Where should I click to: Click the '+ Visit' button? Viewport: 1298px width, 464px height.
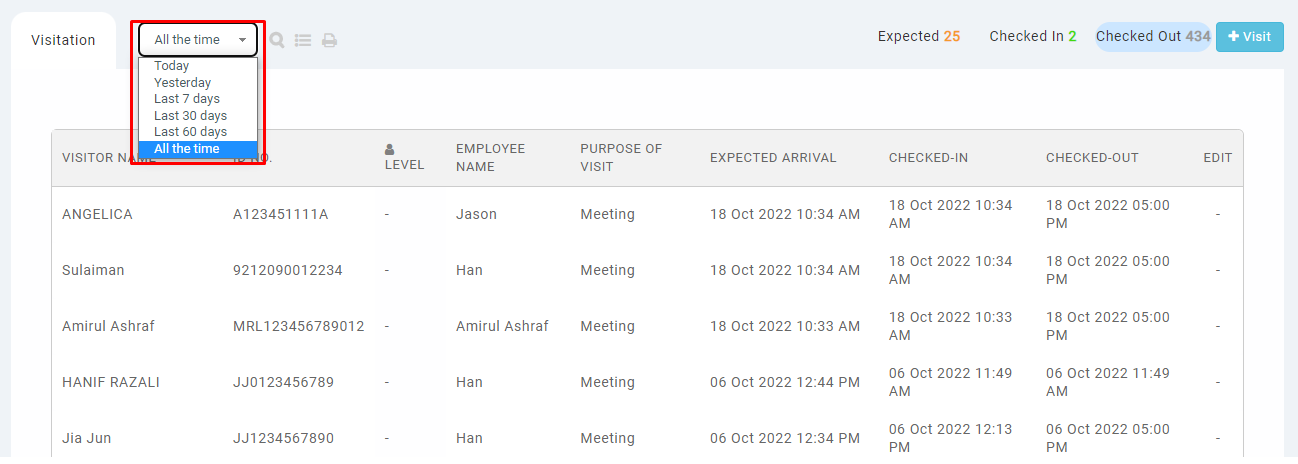pos(1249,37)
